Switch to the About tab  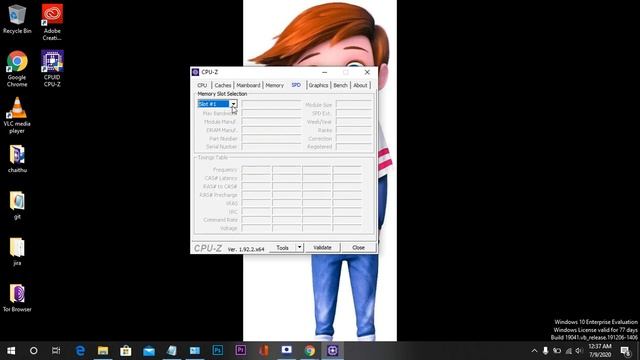click(360, 85)
